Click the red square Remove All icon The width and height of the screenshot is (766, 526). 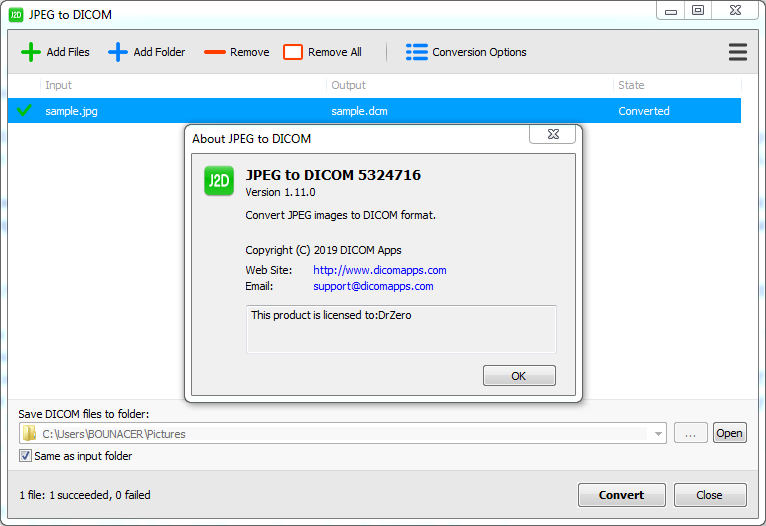click(293, 52)
